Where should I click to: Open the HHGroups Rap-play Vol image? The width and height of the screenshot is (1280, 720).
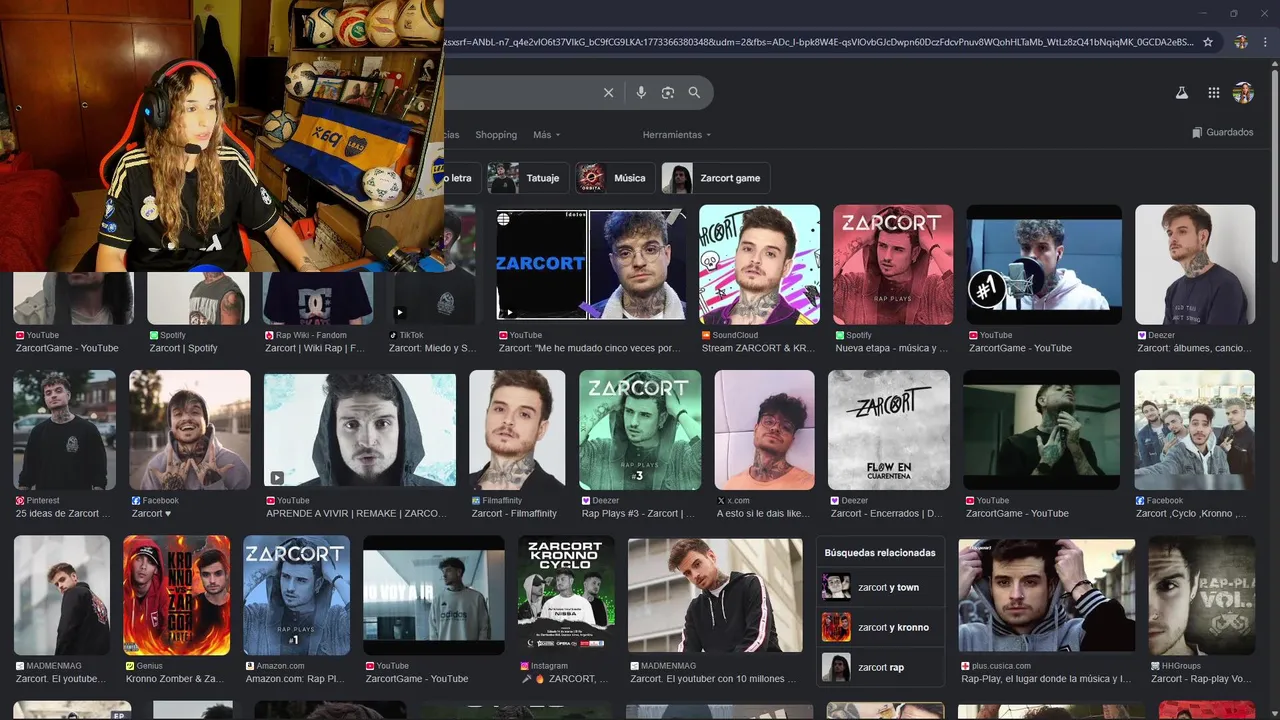tap(1202, 595)
